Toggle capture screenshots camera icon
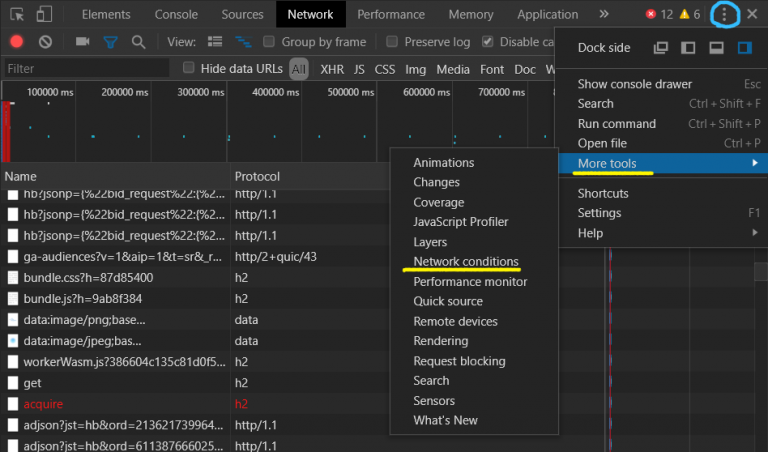Screen dimensions: 768x452 [82, 42]
